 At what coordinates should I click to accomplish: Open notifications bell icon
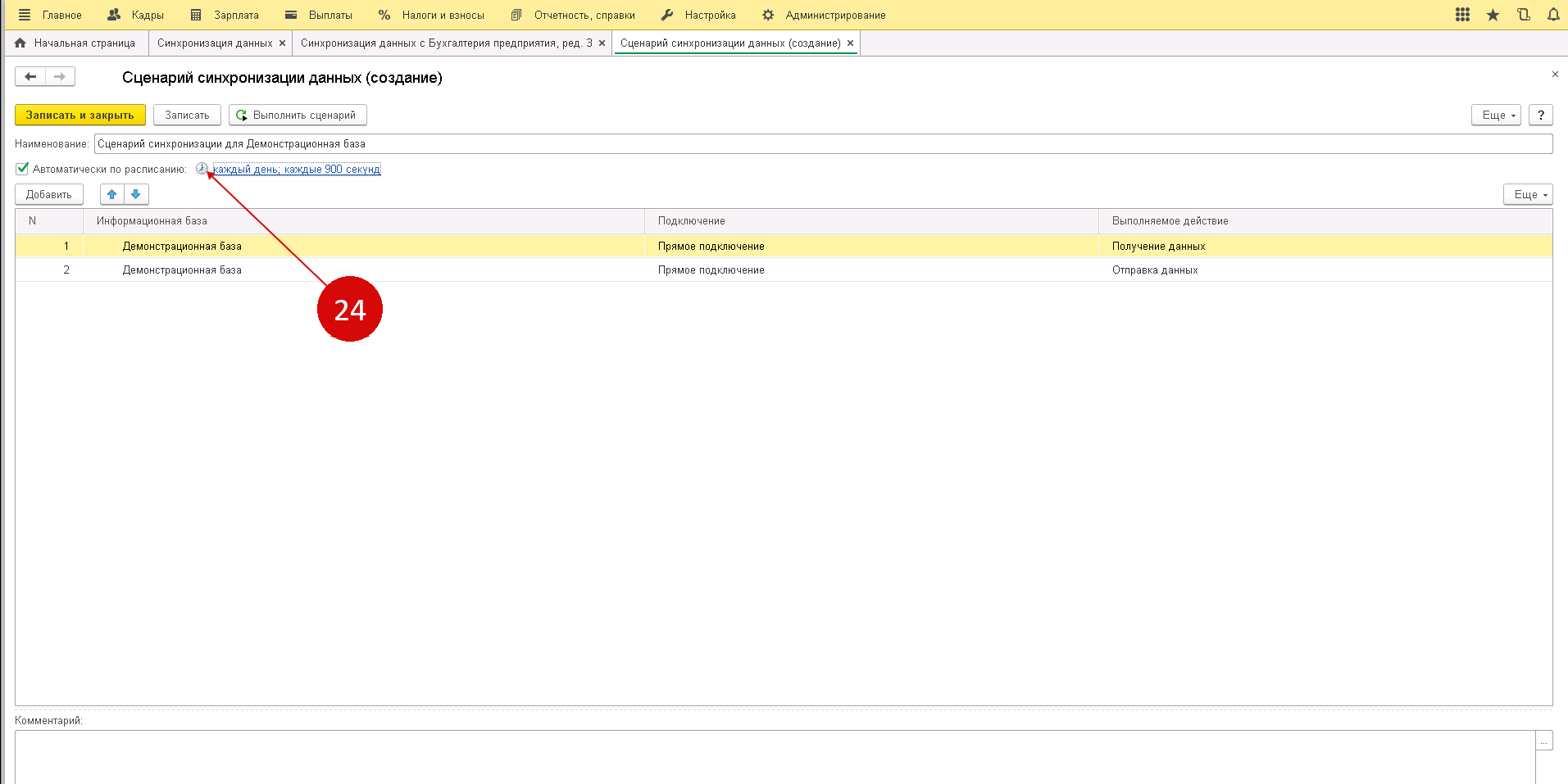1553,15
